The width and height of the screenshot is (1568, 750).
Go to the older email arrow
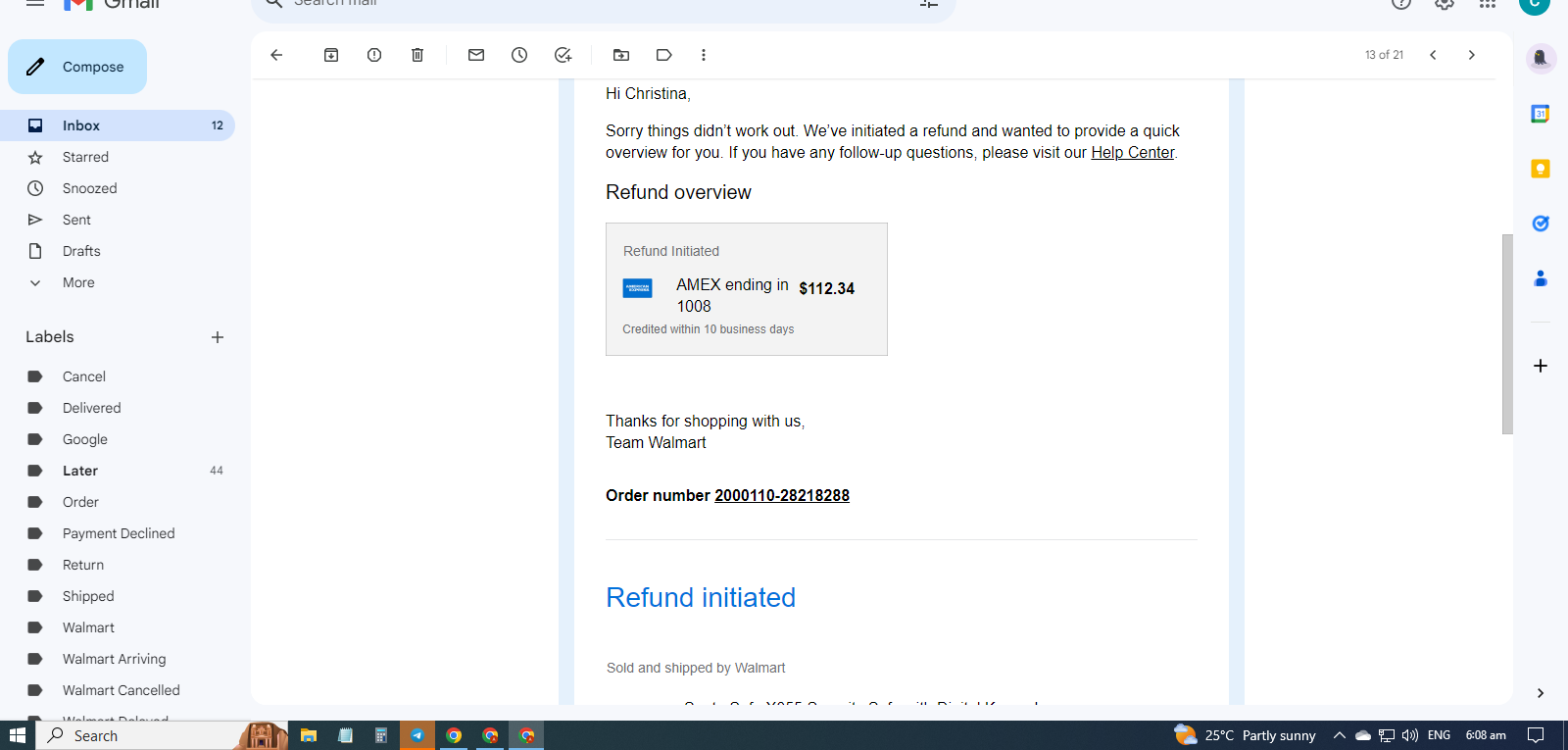1471,55
